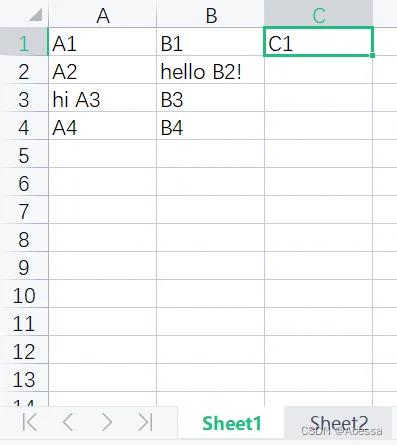This screenshot has width=397, height=445.
Task: Select the cell with text B4
Action: pos(211,126)
